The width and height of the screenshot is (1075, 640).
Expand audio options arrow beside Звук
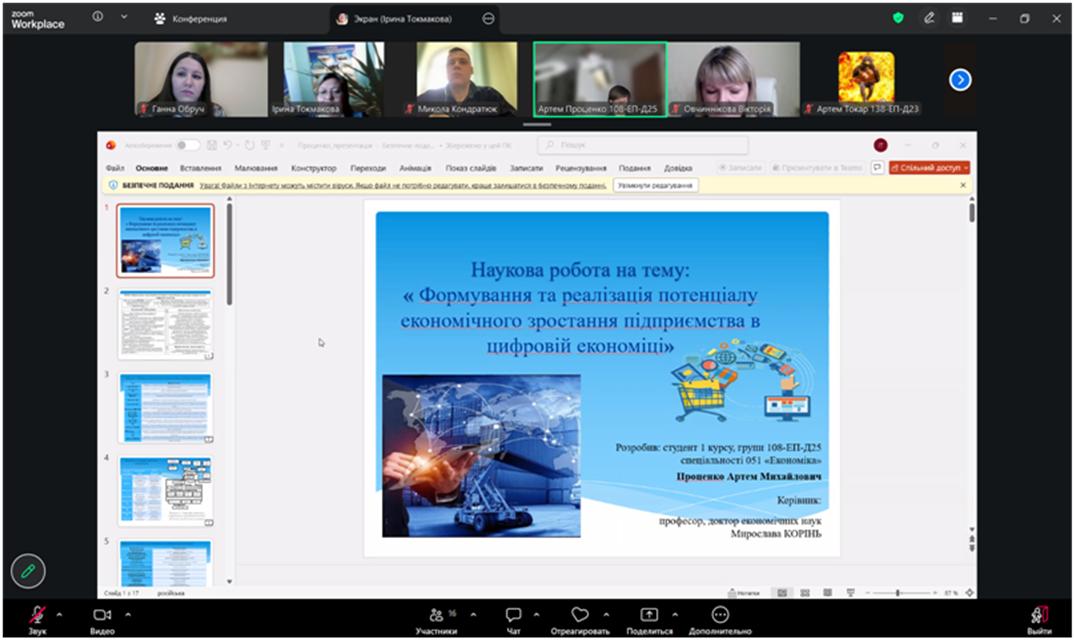59,614
